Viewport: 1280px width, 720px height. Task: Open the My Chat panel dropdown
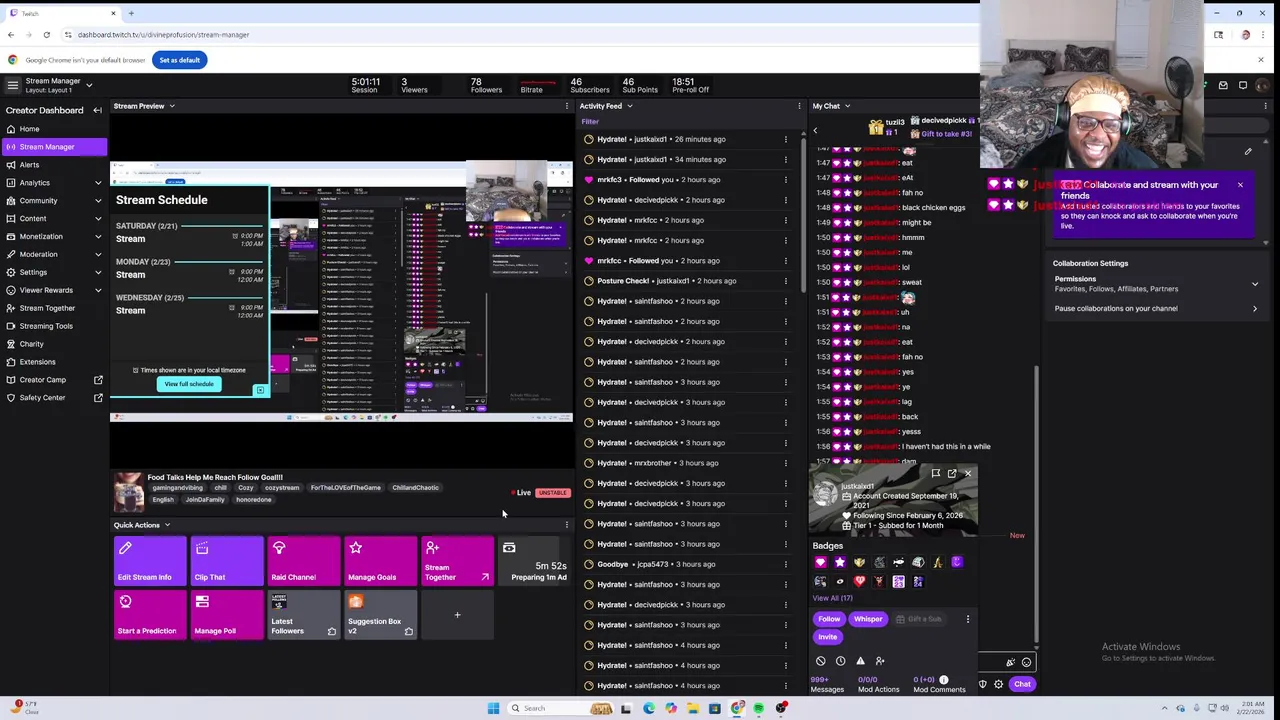[848, 106]
